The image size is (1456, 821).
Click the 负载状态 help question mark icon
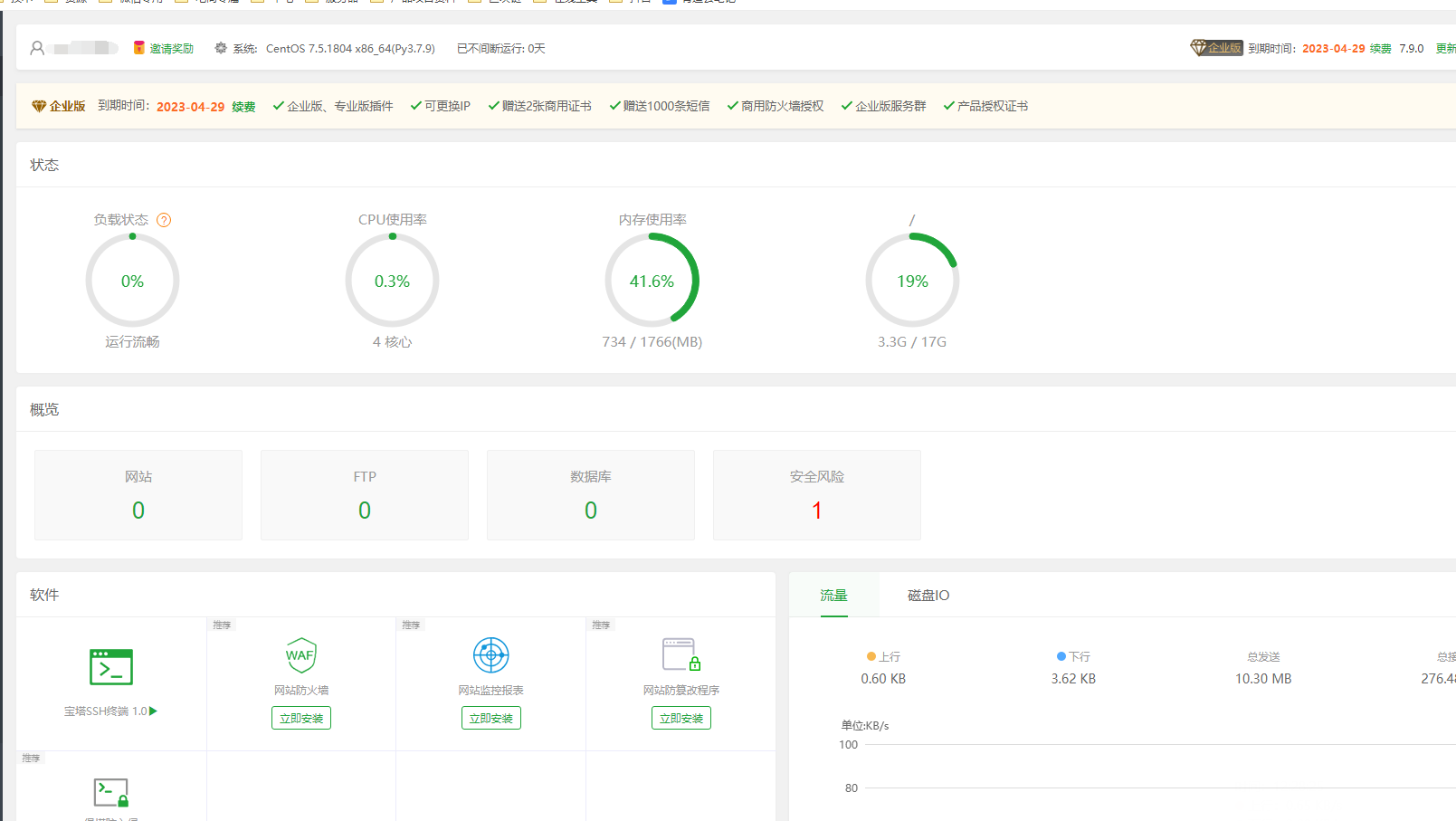click(164, 220)
